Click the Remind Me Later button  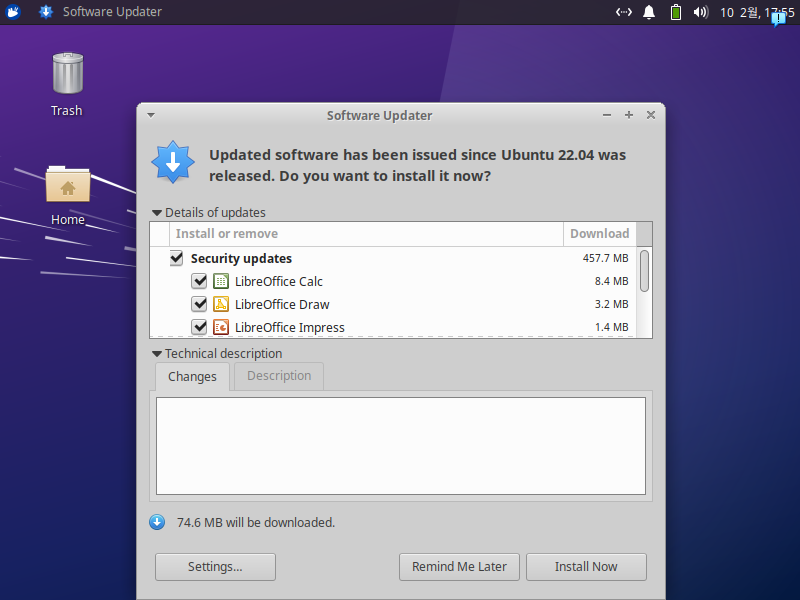coord(459,567)
